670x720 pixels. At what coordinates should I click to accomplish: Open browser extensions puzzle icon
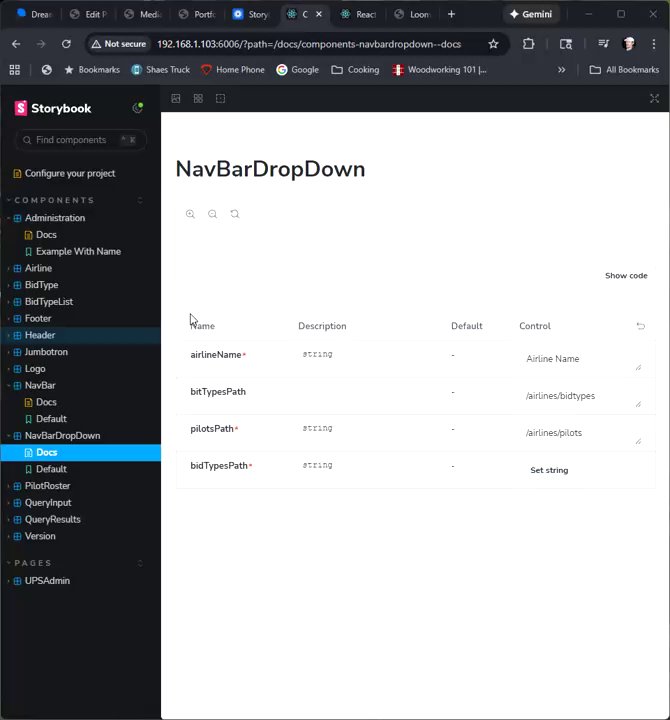click(x=529, y=44)
